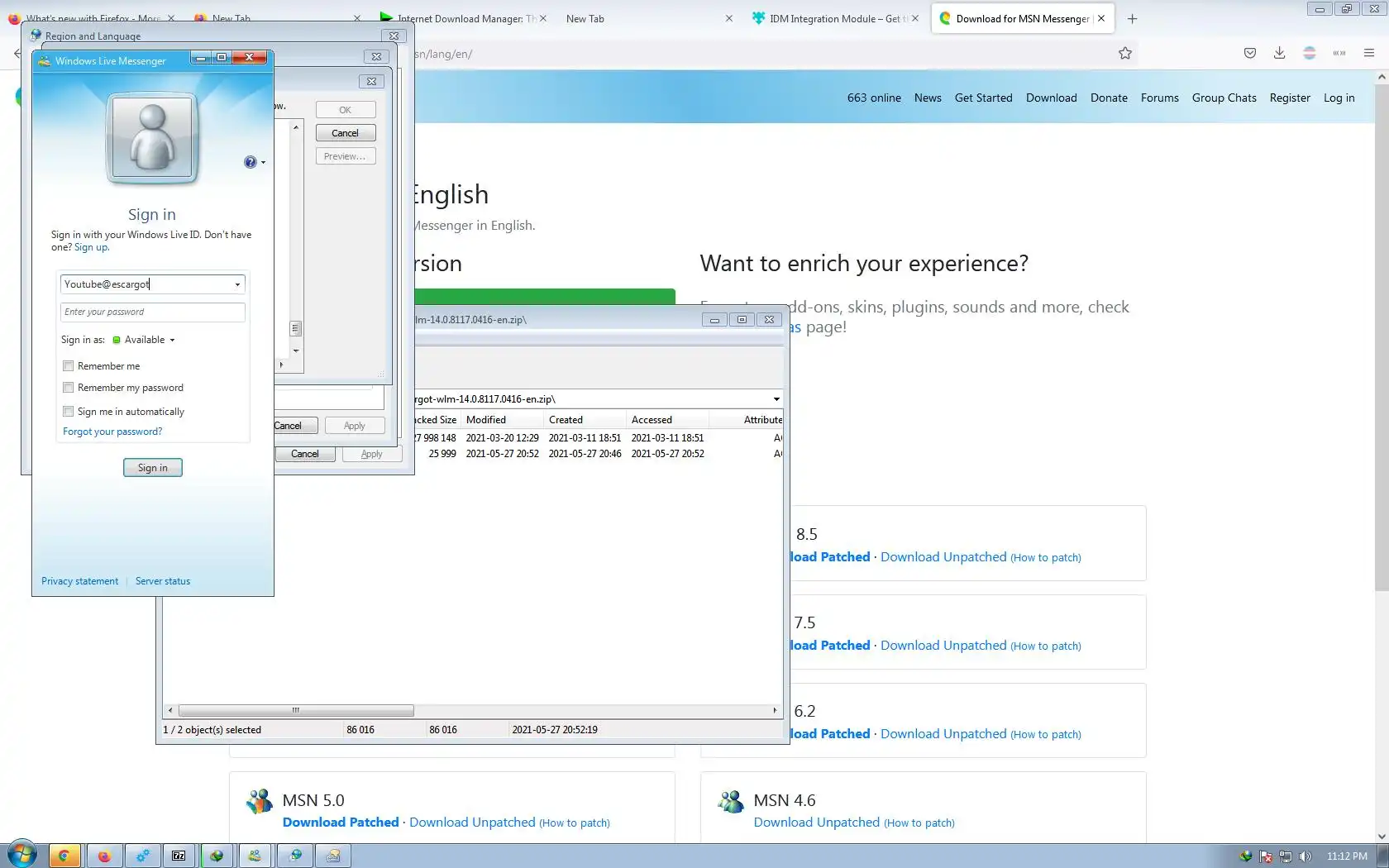Sort 7-Zip list by Created column
This screenshot has height=868, width=1389.
[585, 420]
